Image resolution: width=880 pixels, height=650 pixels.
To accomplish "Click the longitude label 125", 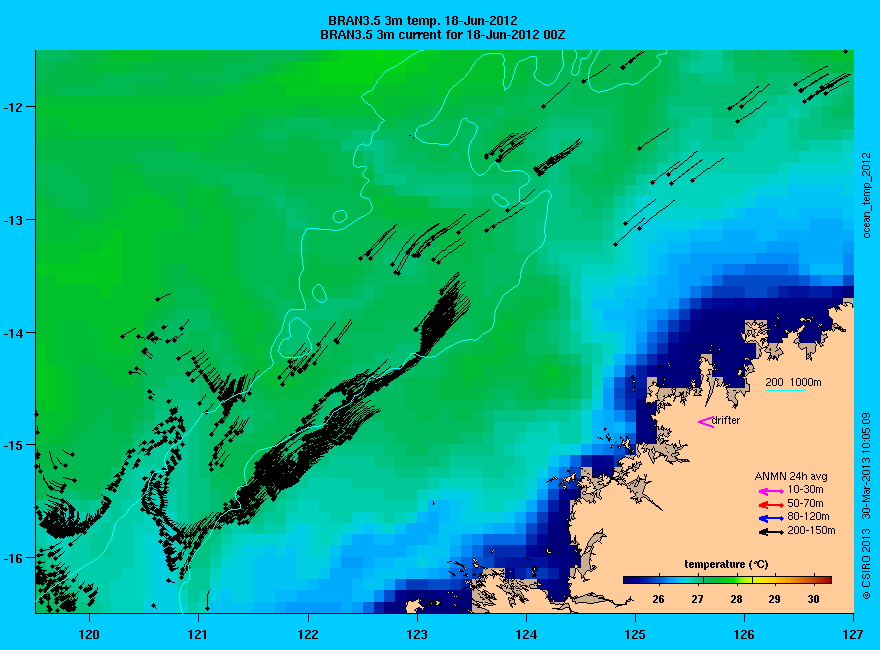I will (635, 635).
